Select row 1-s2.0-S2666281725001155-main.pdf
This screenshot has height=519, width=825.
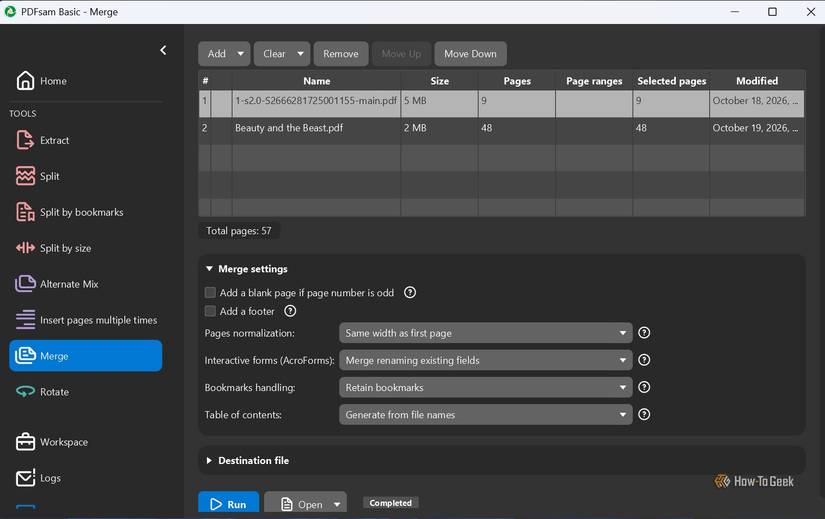(x=501, y=104)
